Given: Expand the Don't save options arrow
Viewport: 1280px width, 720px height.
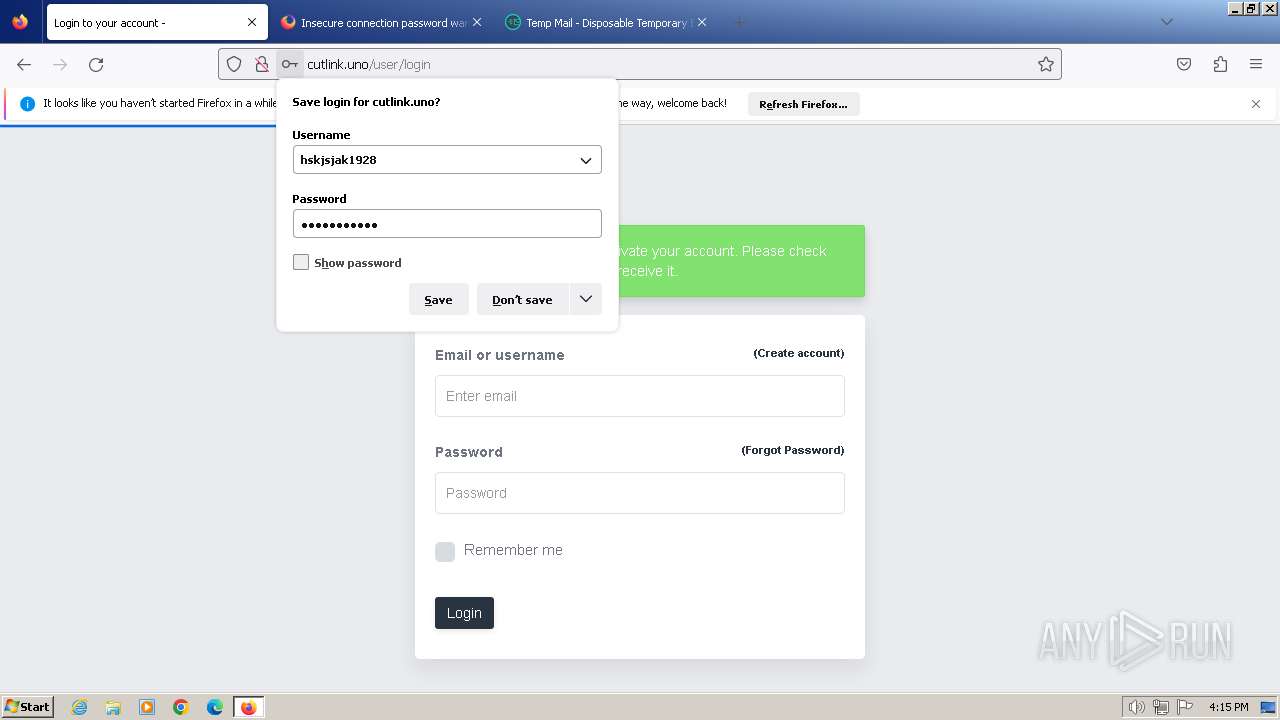Looking at the screenshot, I should [586, 299].
